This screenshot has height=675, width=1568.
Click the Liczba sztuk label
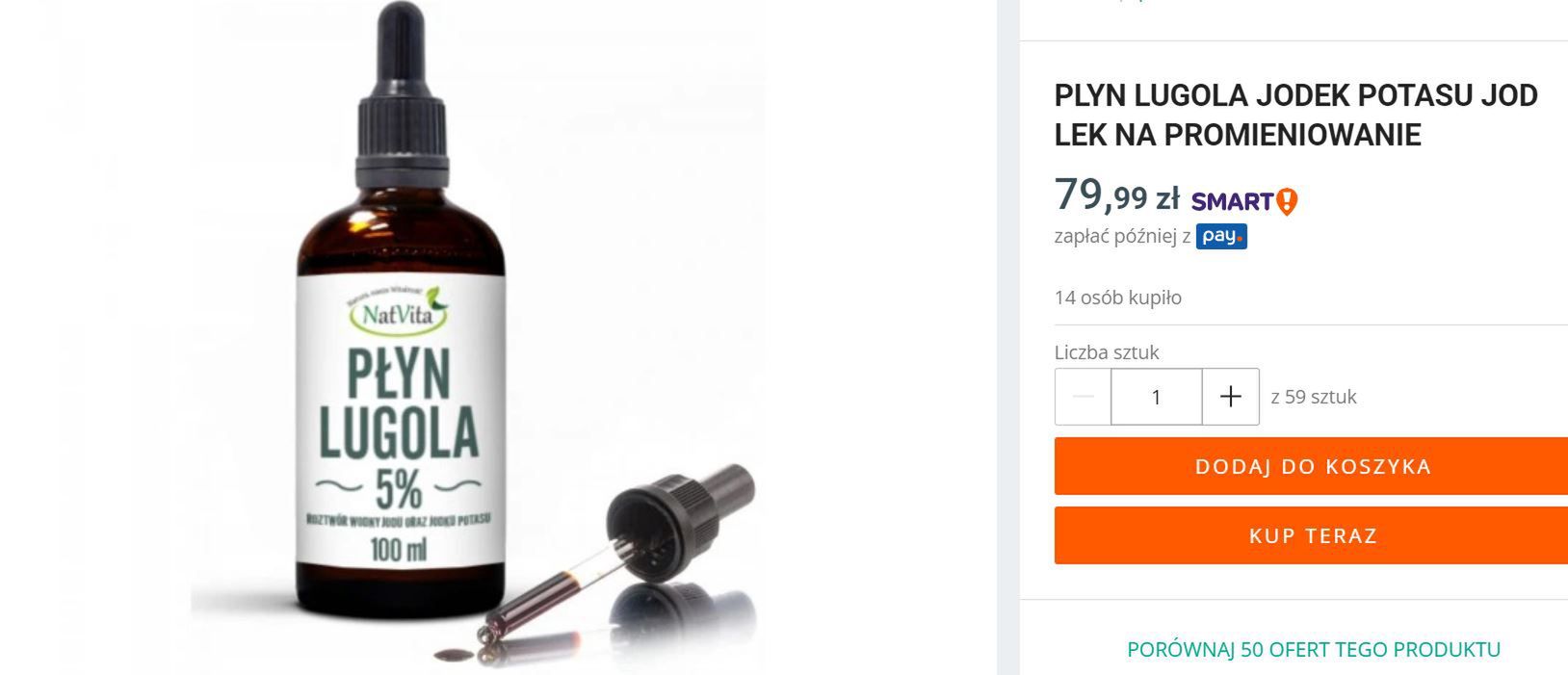pos(1107,352)
